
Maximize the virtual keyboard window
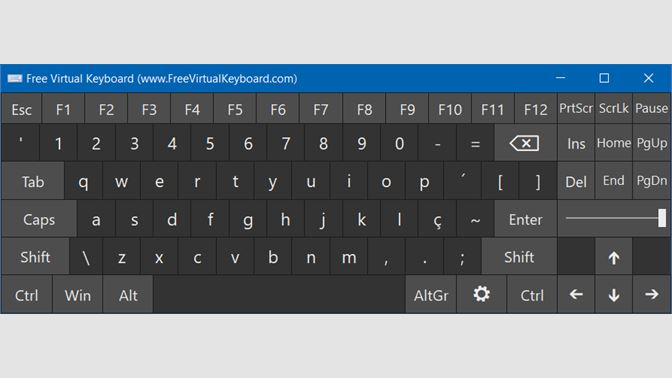click(x=604, y=78)
